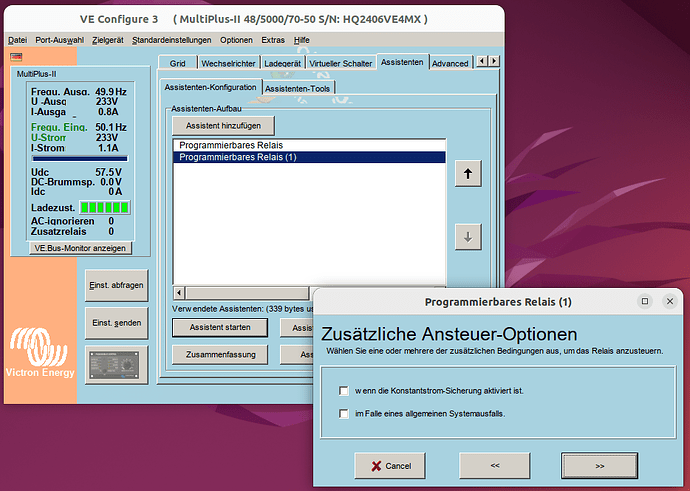
Task: Maximize the Programmierbares Relais (1) dialog
Action: pyautogui.click(x=645, y=301)
